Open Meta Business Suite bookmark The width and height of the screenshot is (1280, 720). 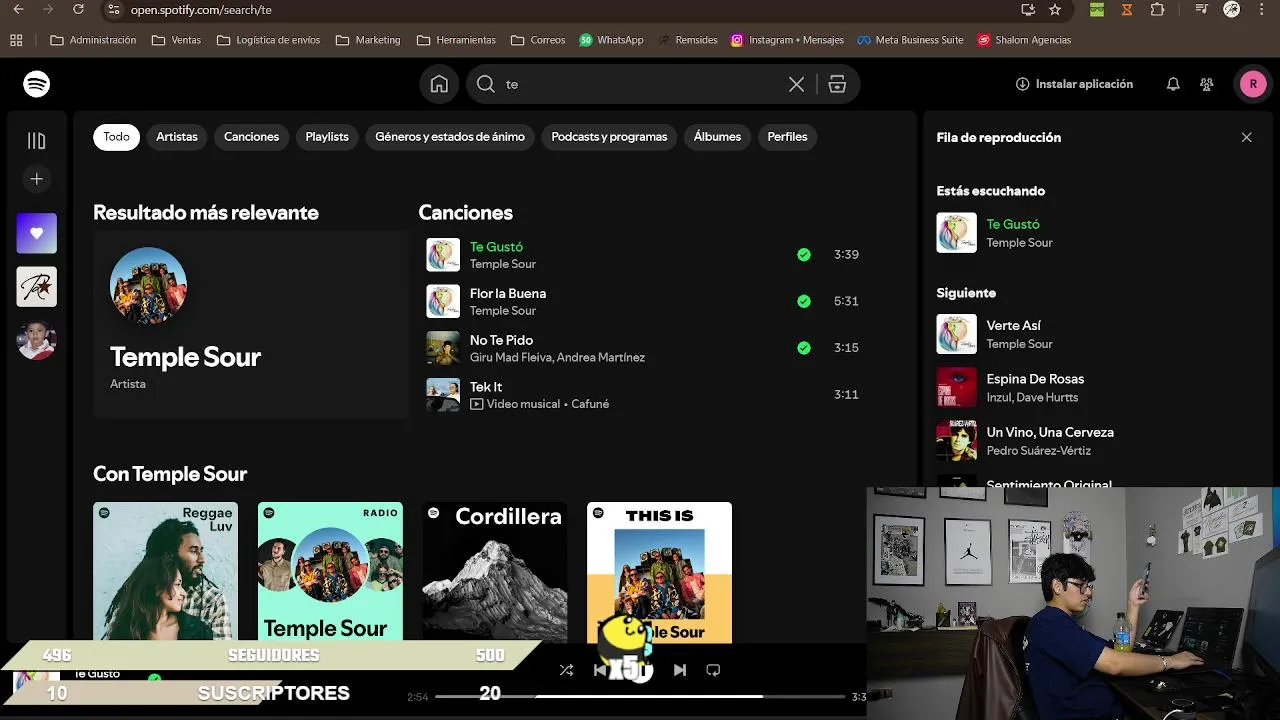pos(910,40)
